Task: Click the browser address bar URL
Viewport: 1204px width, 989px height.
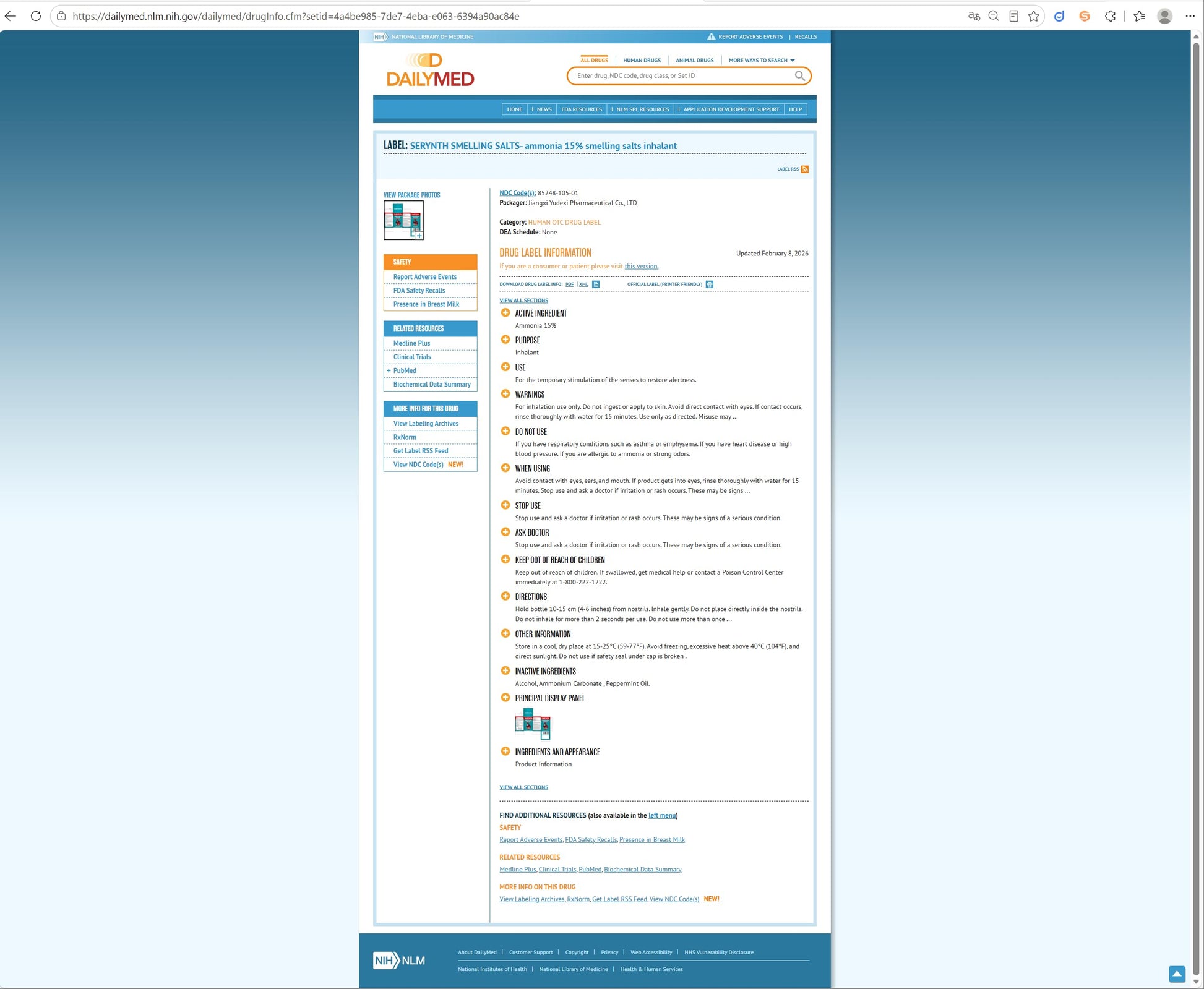Action: 296,16
